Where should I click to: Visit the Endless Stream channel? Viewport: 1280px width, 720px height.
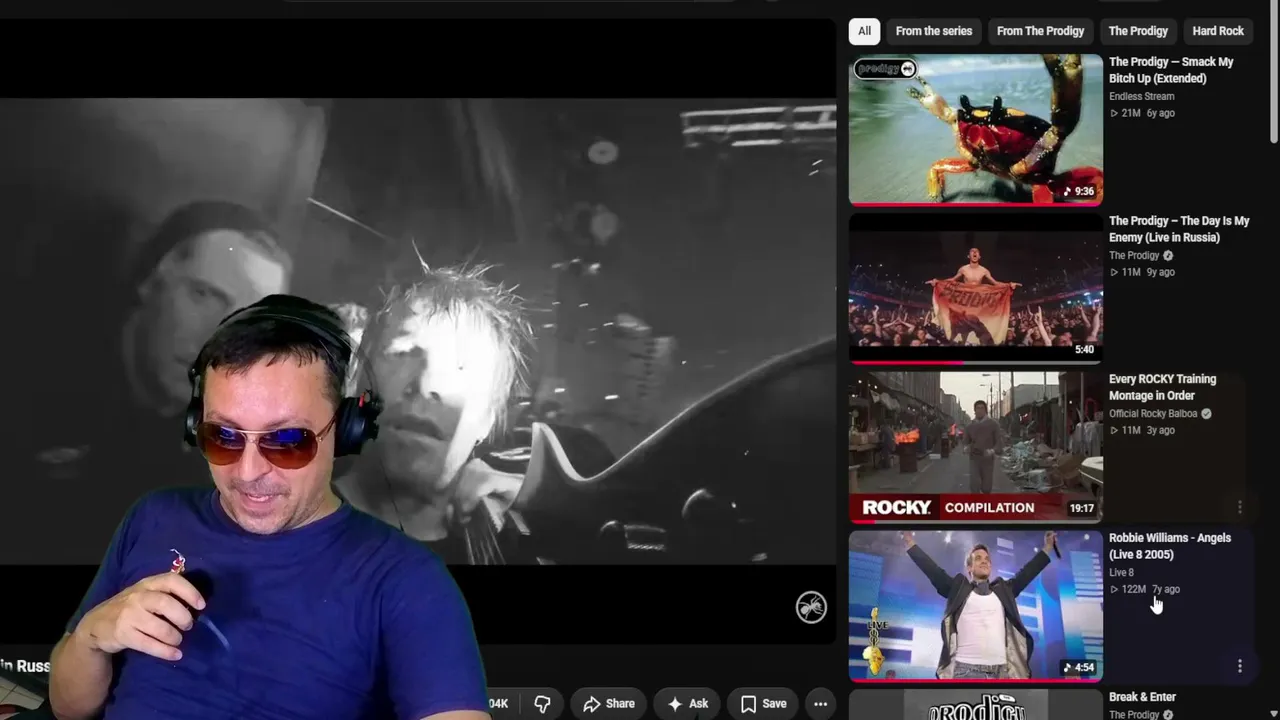[1141, 97]
